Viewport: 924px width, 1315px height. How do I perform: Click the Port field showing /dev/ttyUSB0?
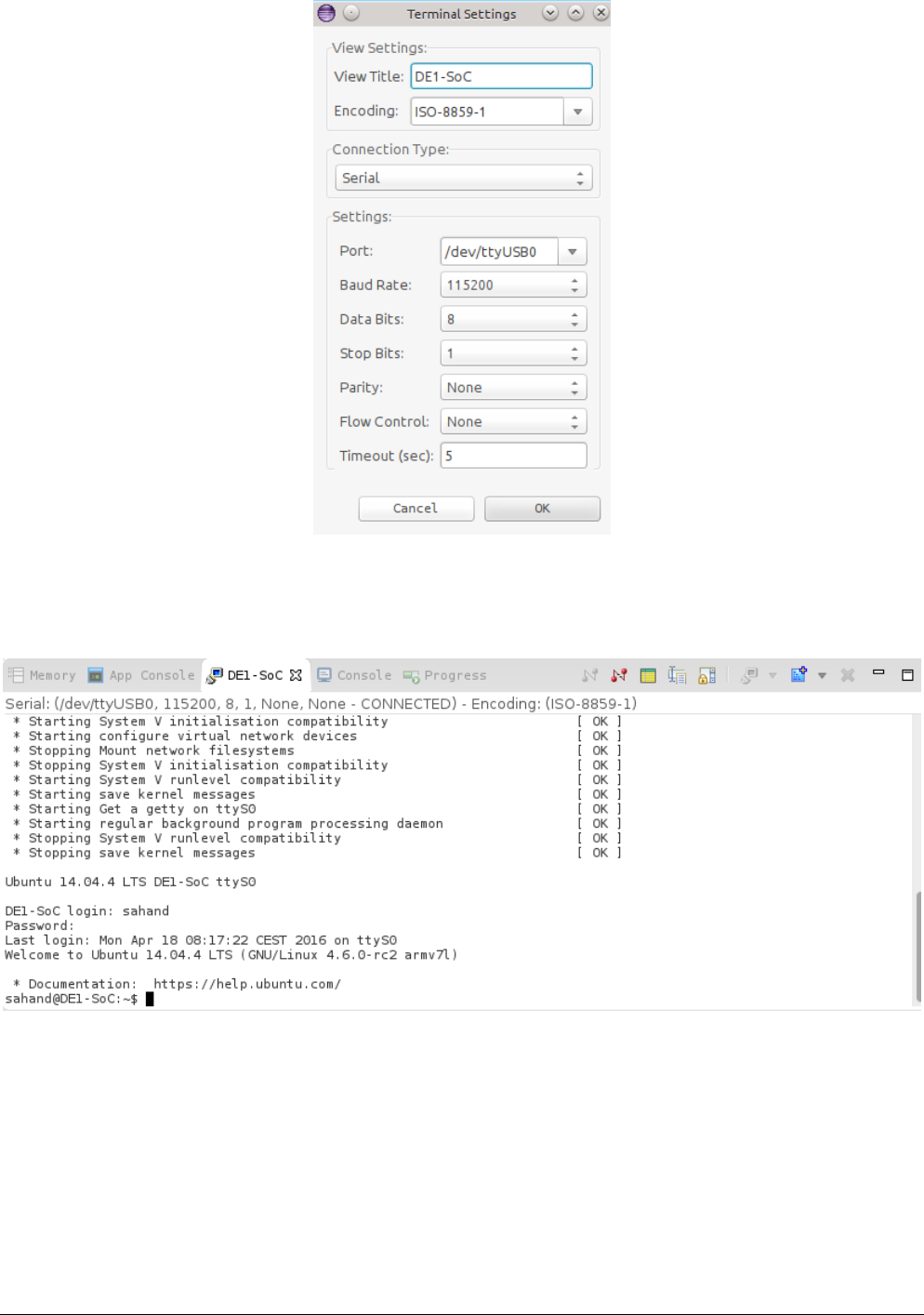498,251
